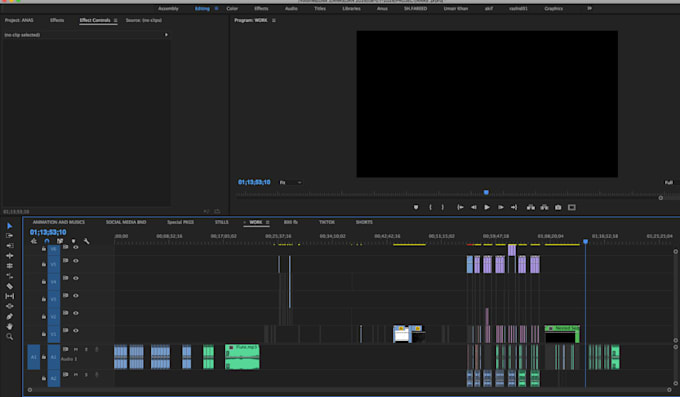Open the Program WORK panel menu

click(274, 20)
